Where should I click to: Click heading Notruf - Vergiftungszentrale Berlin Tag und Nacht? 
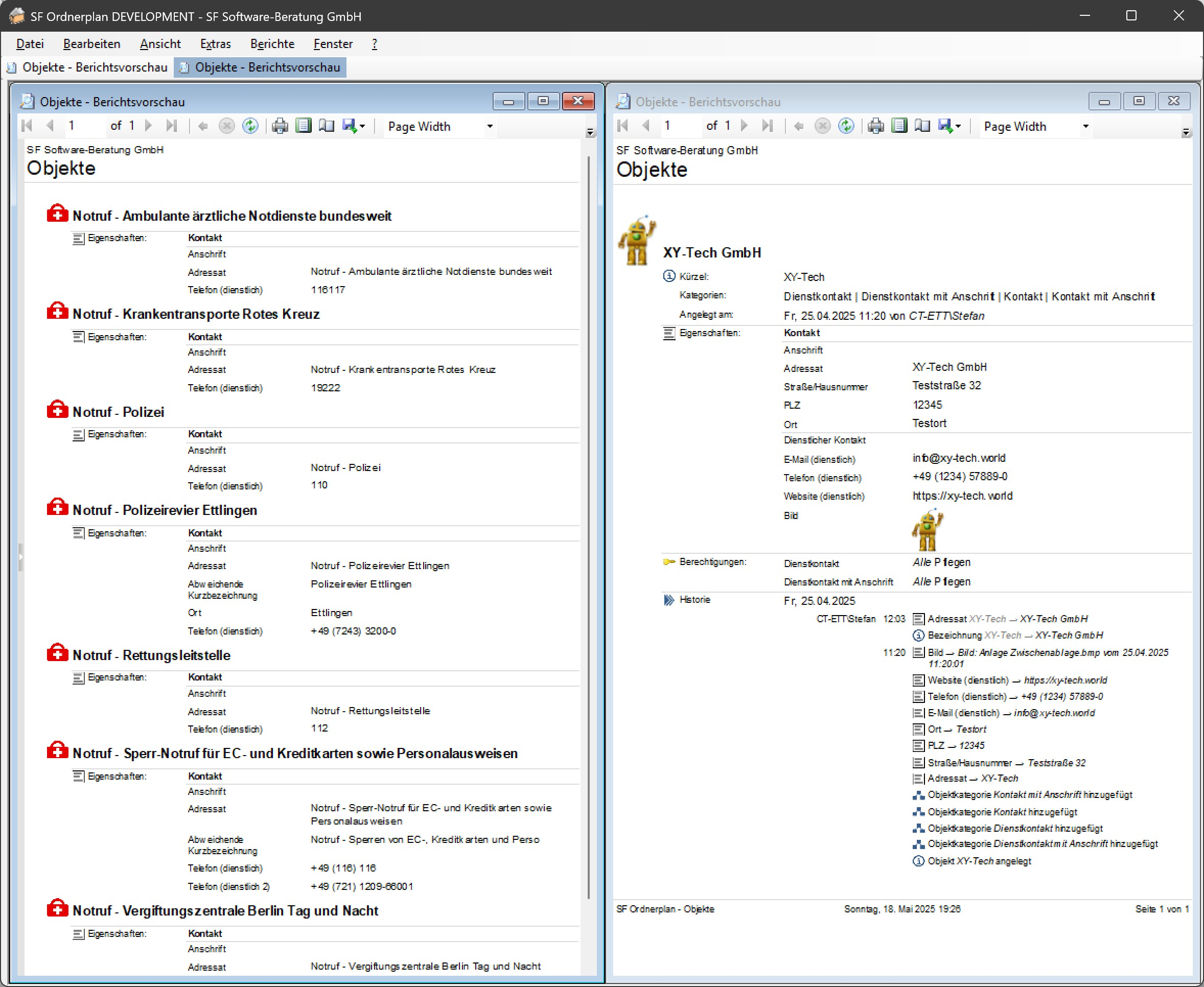(225, 911)
